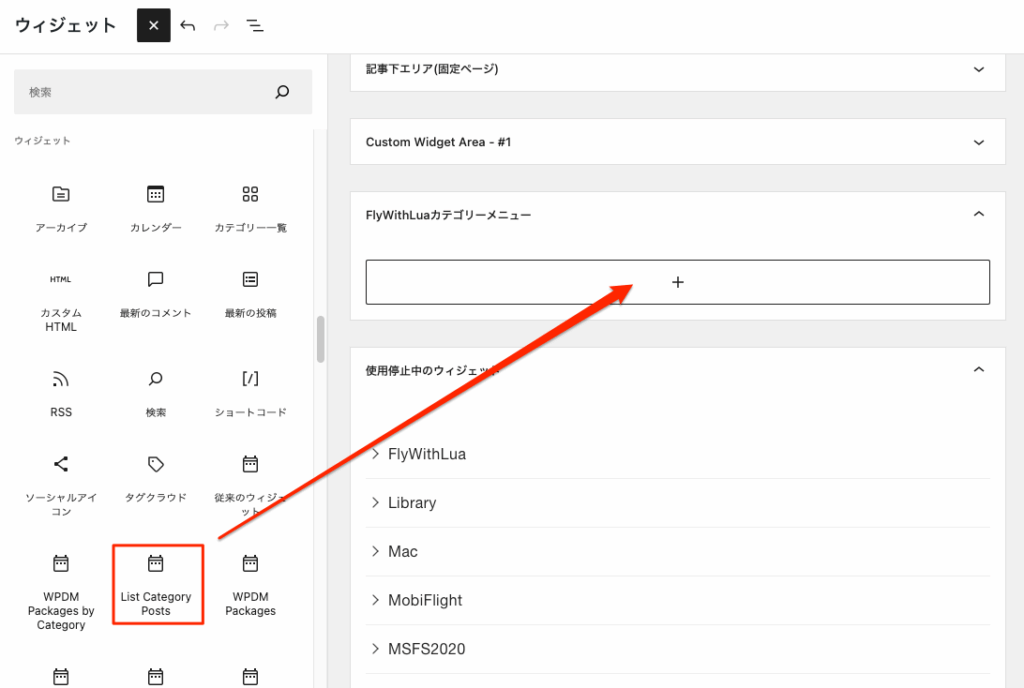The height and width of the screenshot is (688, 1024).
Task: Click the List Category Posts widget
Action: [157, 584]
